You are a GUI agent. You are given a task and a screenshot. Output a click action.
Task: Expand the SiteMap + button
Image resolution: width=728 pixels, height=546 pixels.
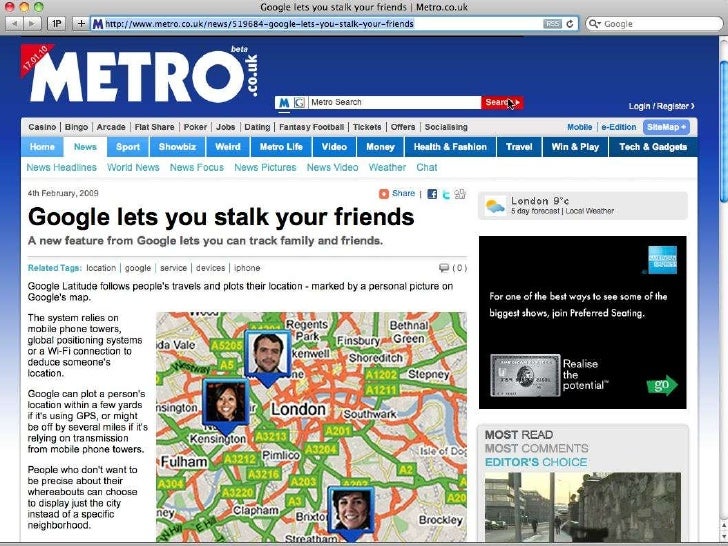666,127
